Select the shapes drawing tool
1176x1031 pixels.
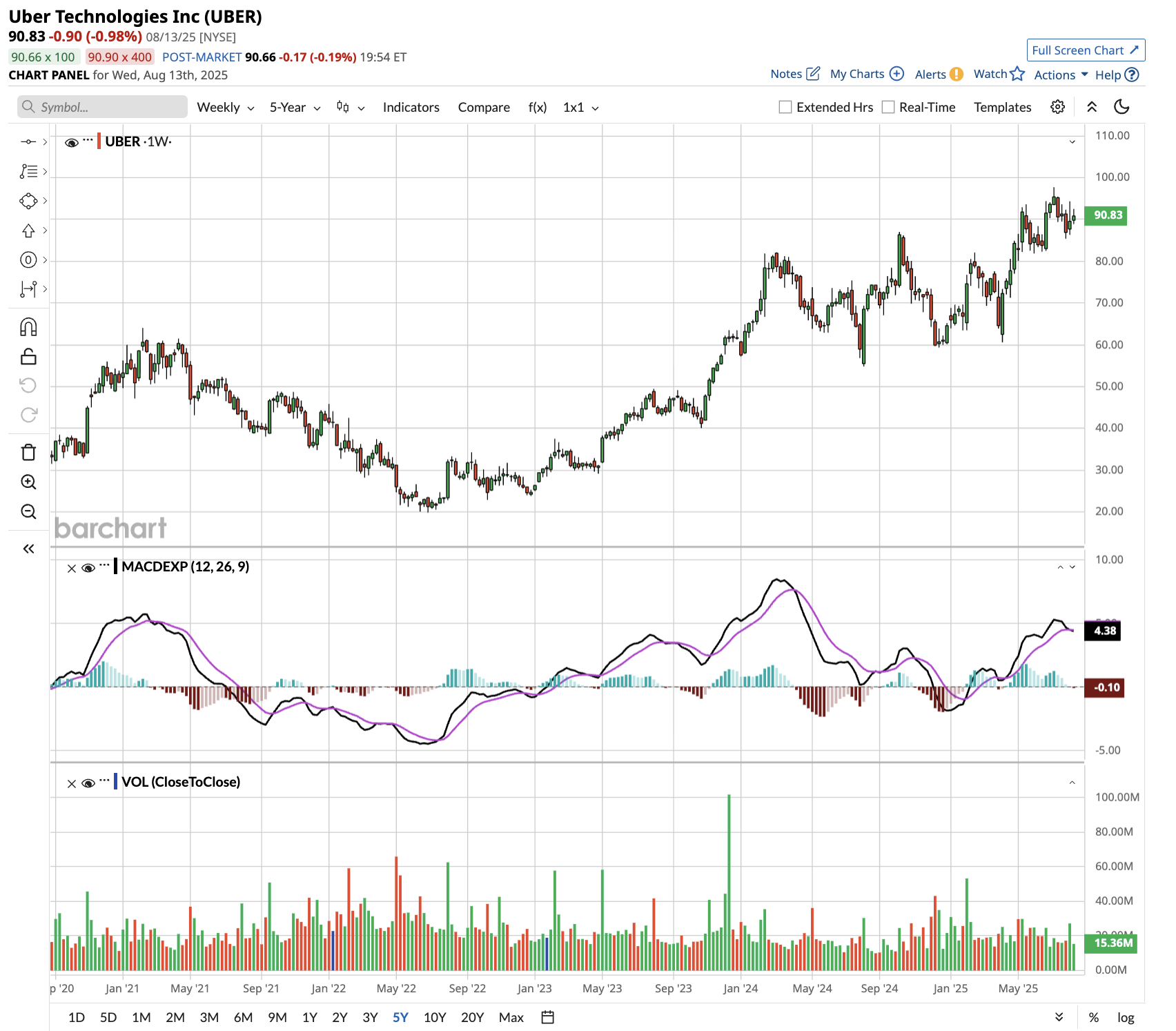[28, 201]
